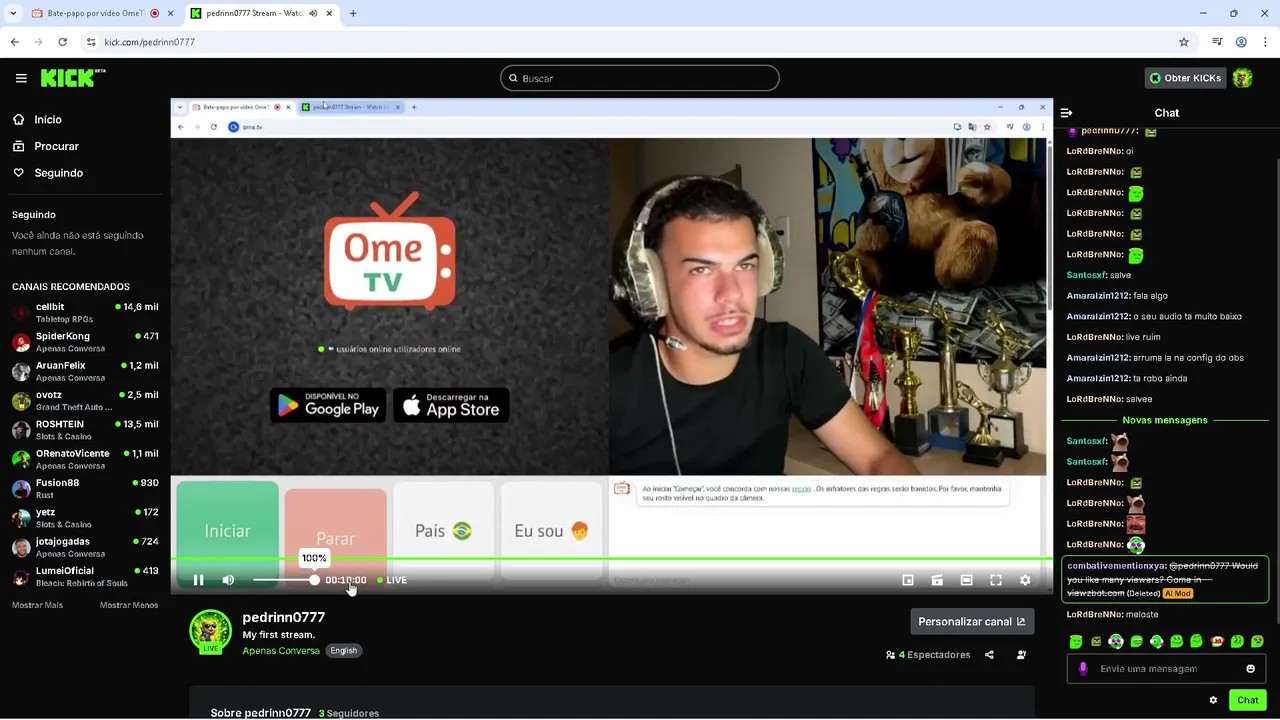Click the follow-user icon beside share
Screen dimensions: 1280x720
tap(1021, 655)
